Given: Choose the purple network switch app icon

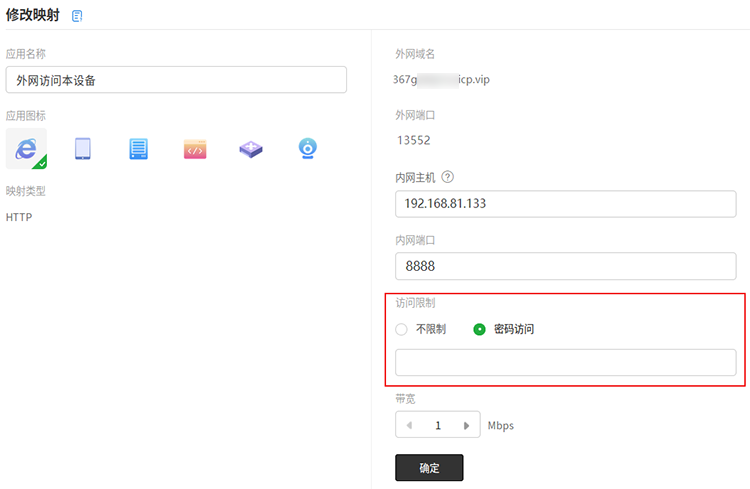Looking at the screenshot, I should (x=251, y=149).
